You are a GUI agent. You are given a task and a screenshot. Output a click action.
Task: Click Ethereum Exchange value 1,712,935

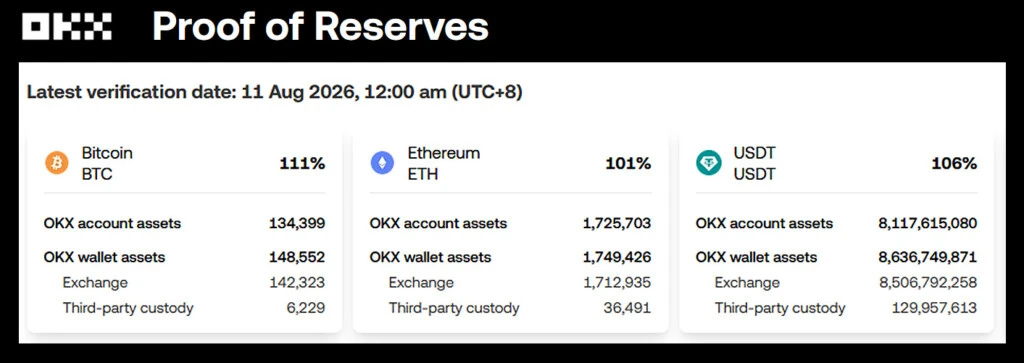pyautogui.click(x=617, y=283)
